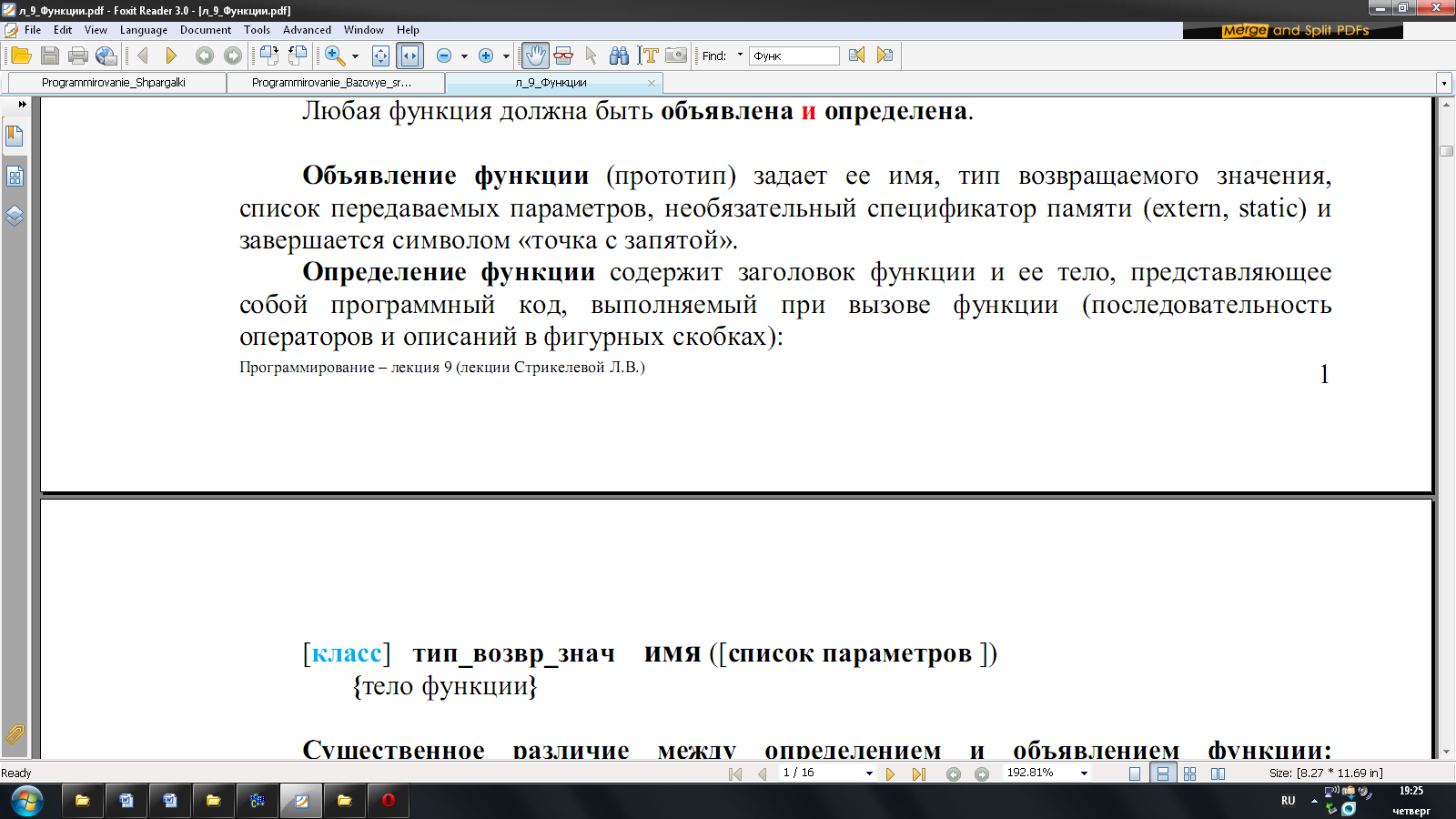Screen dimensions: 1456x819
Task: Click the Rotate page right icon
Action: click(268, 56)
